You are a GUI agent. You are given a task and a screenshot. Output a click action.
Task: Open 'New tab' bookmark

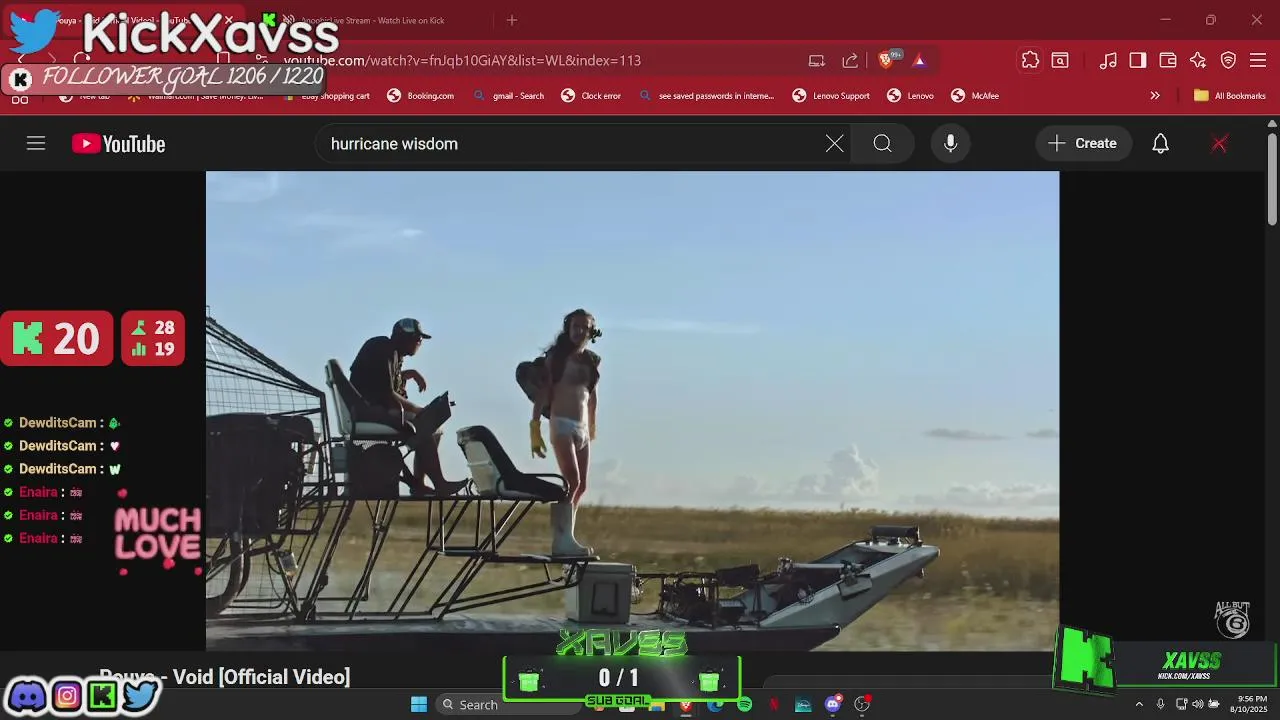tap(85, 96)
